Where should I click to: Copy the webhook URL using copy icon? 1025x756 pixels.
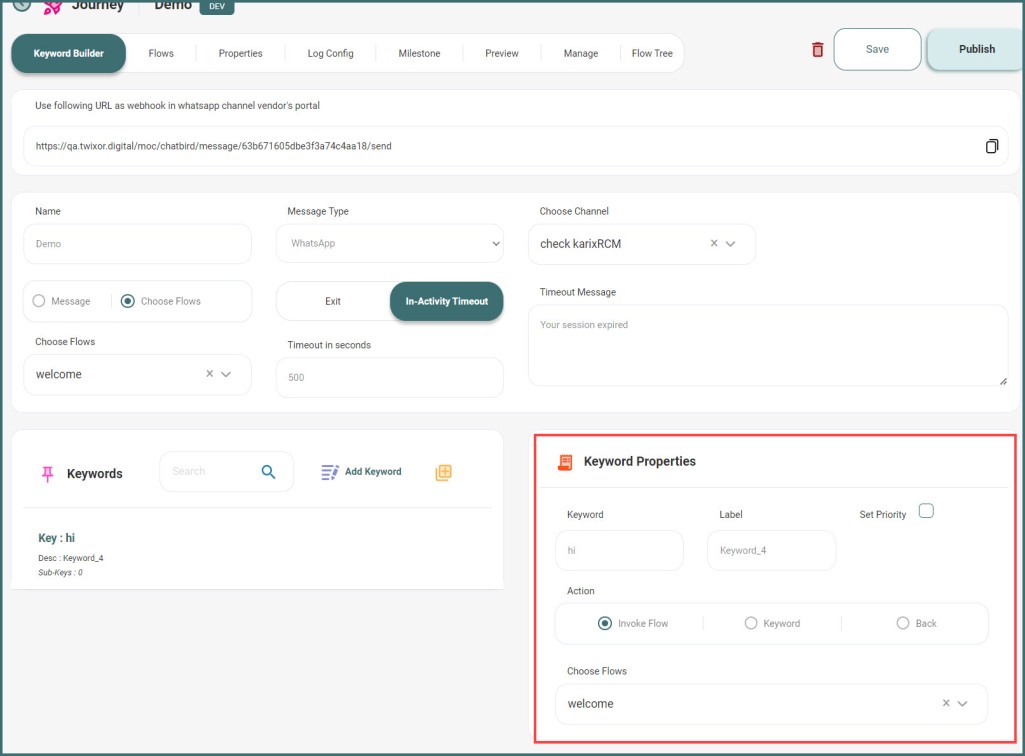[x=991, y=146]
